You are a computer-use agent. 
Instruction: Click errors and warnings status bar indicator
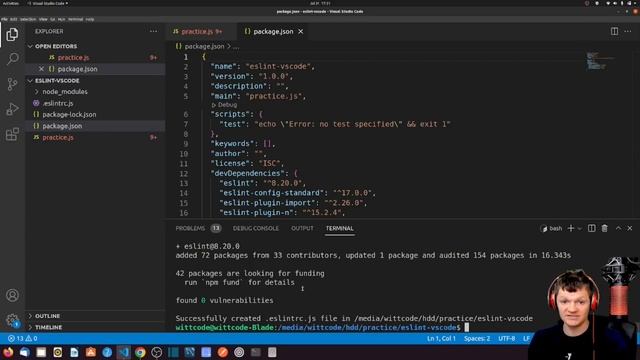click(x=22, y=338)
